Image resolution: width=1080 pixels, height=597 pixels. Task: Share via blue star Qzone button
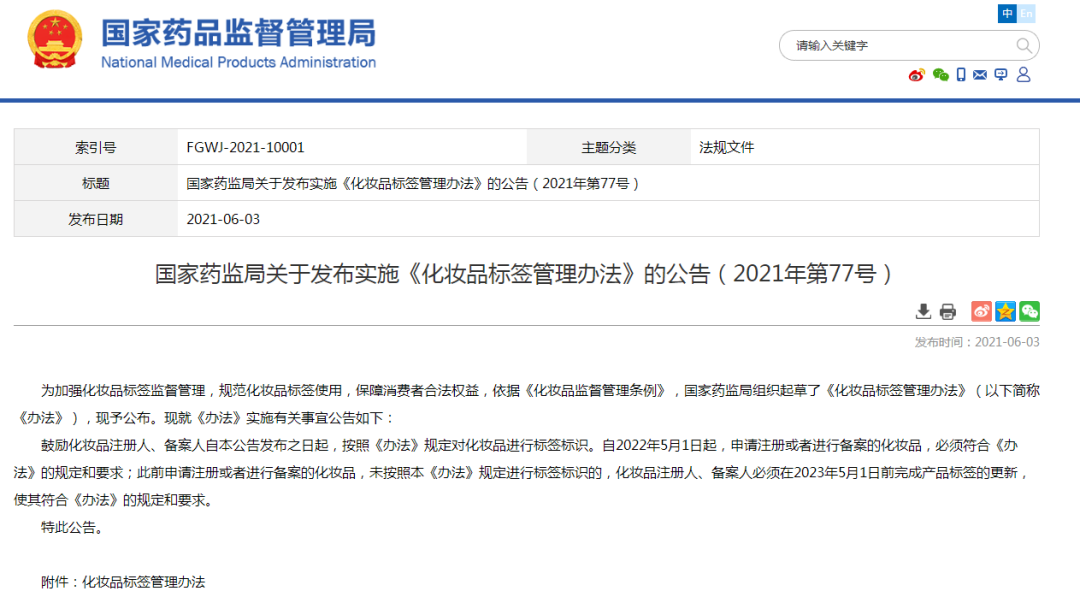tap(1005, 311)
